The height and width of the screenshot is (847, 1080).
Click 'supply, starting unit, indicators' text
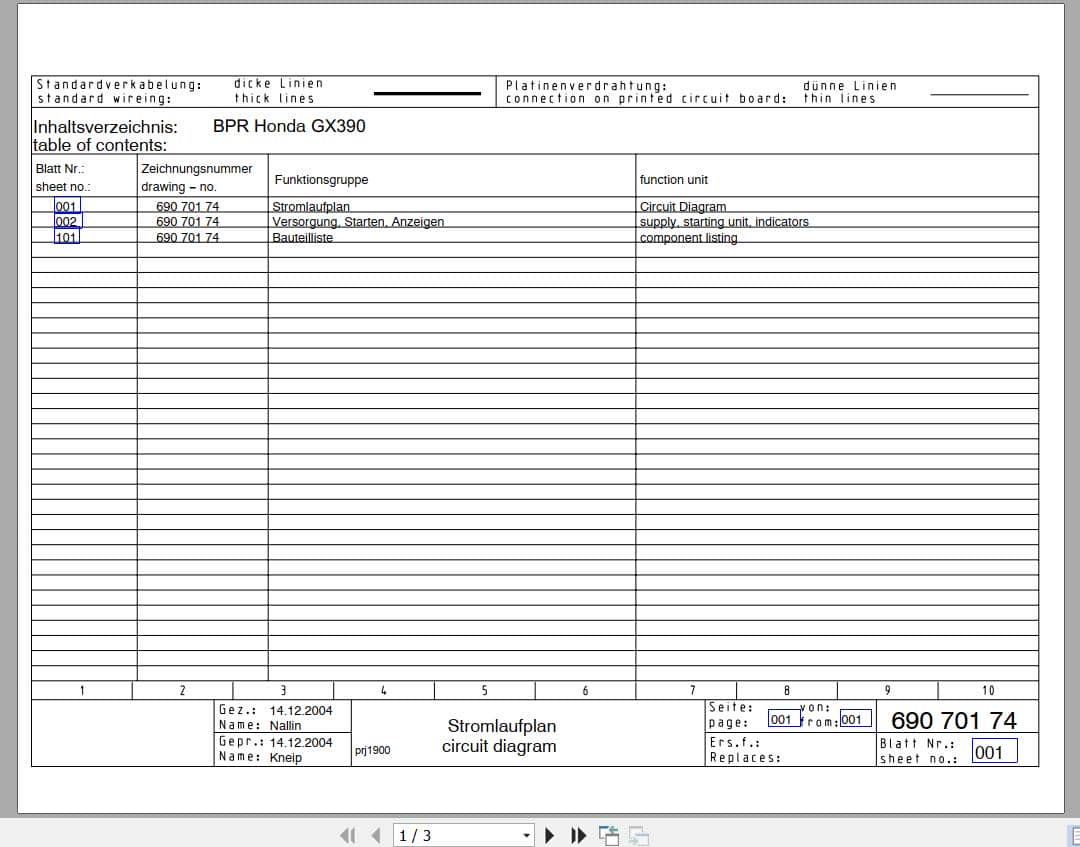coord(724,222)
